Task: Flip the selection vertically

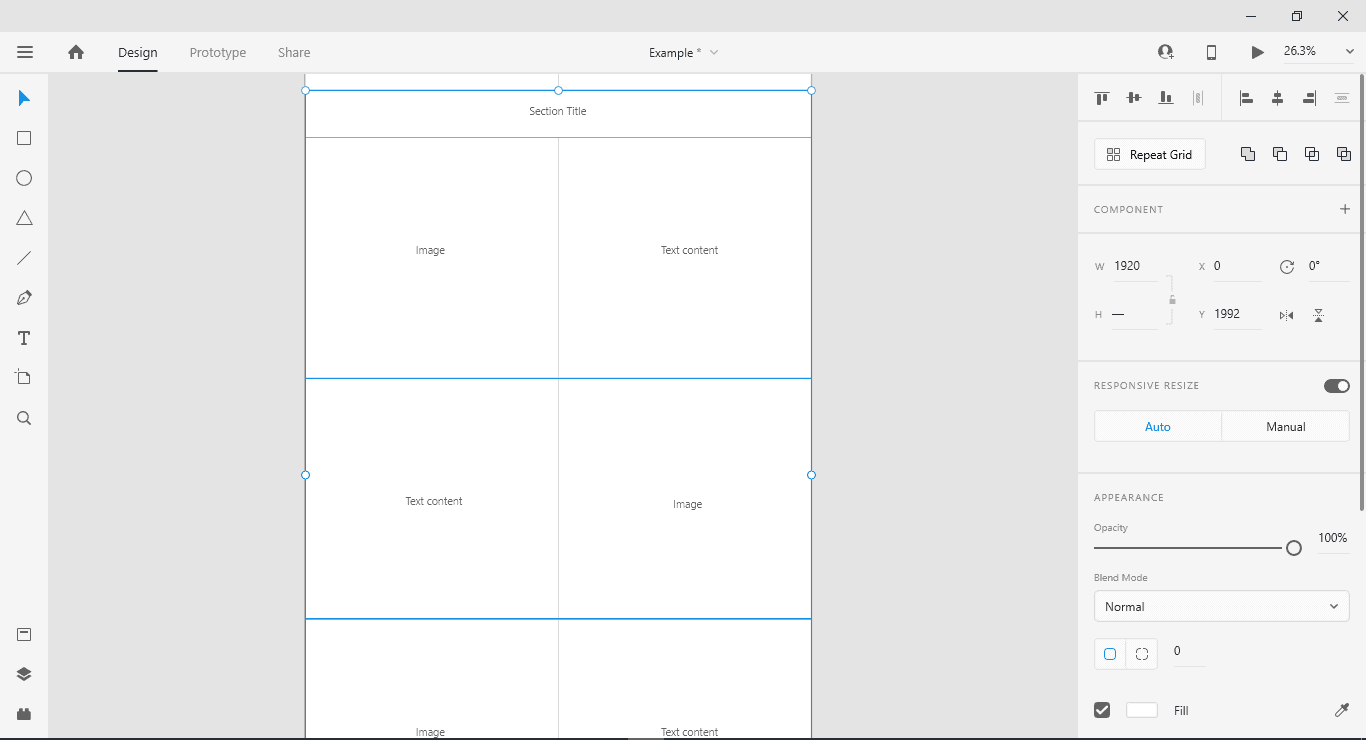Action: [1319, 315]
